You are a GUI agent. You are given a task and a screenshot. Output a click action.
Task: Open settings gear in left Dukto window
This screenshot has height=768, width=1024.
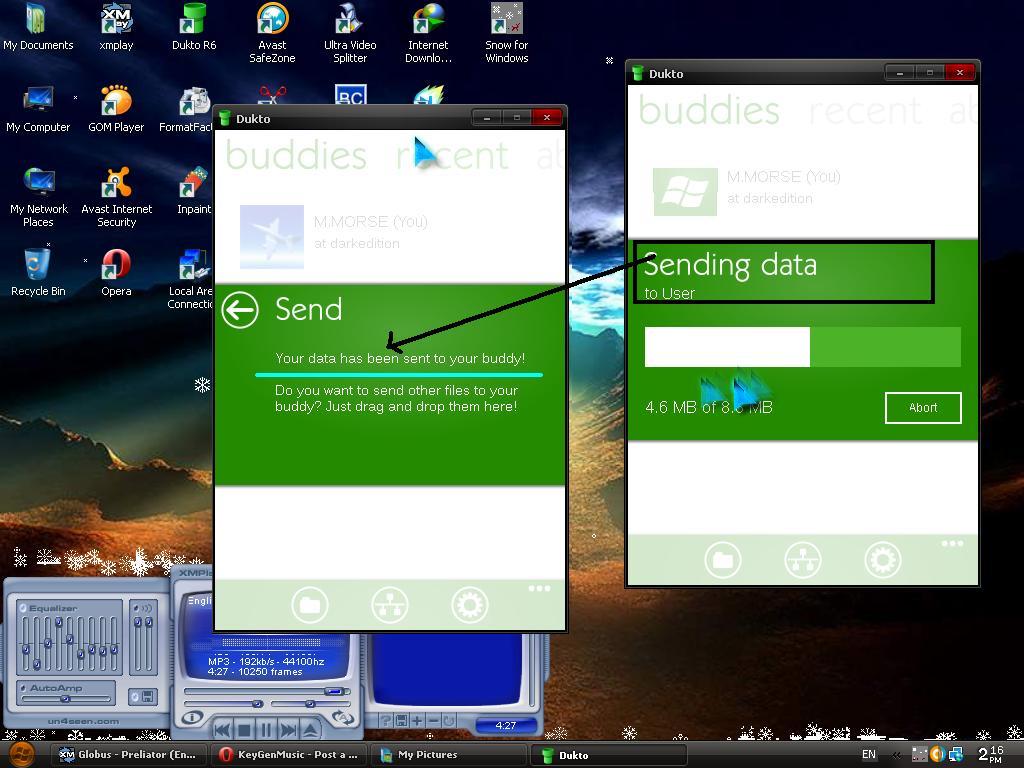(469, 605)
